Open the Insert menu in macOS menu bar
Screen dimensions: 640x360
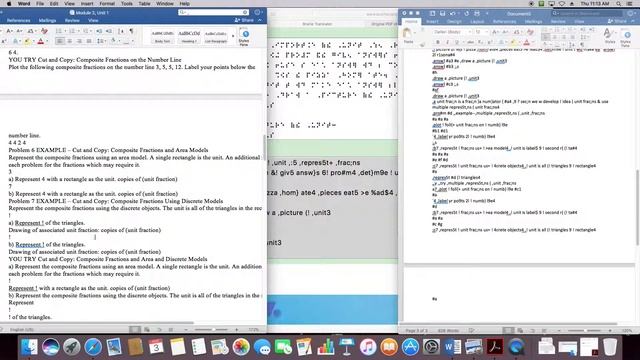tap(87, 4)
